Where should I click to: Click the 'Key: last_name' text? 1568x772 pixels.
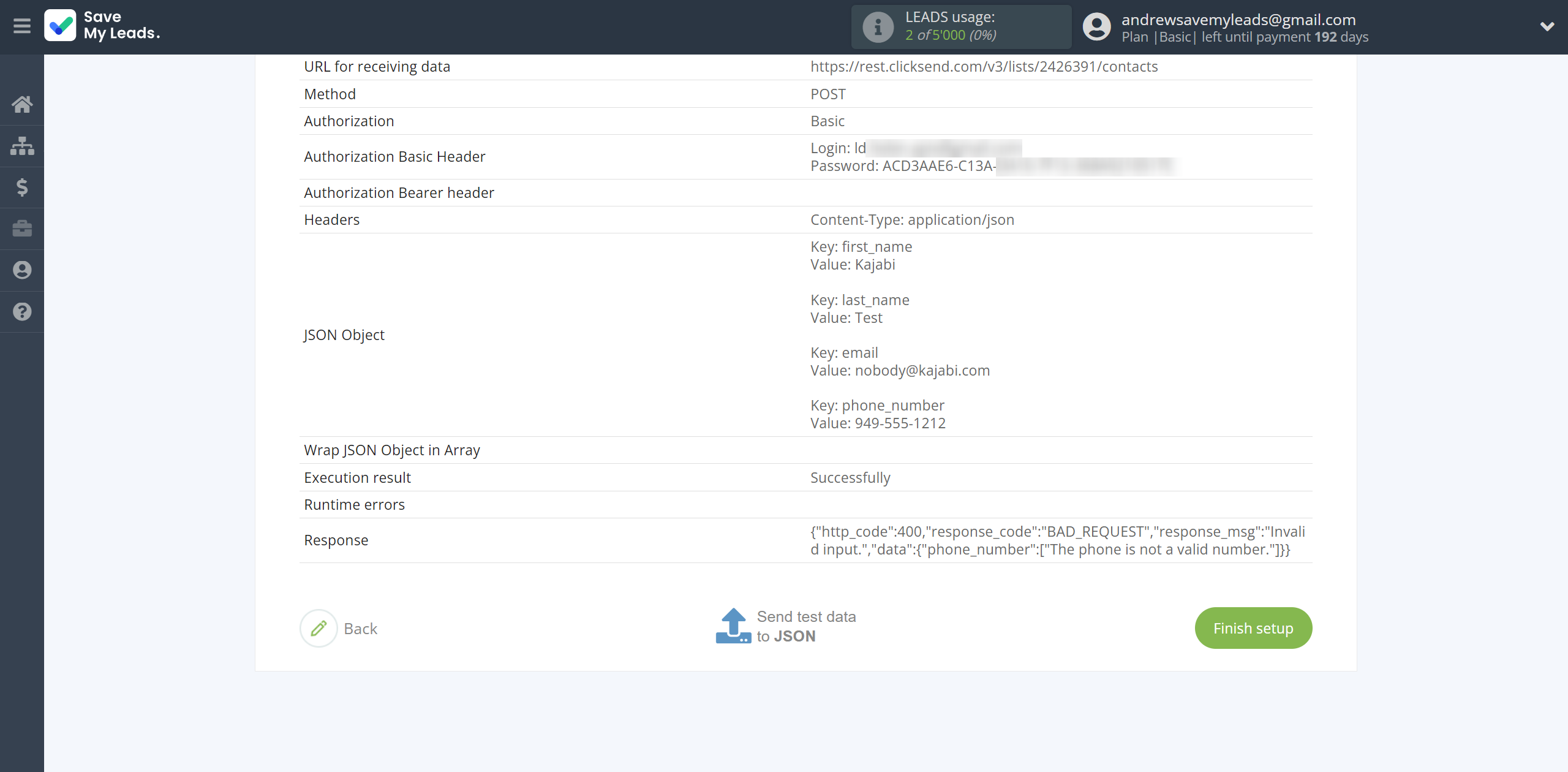click(x=860, y=300)
